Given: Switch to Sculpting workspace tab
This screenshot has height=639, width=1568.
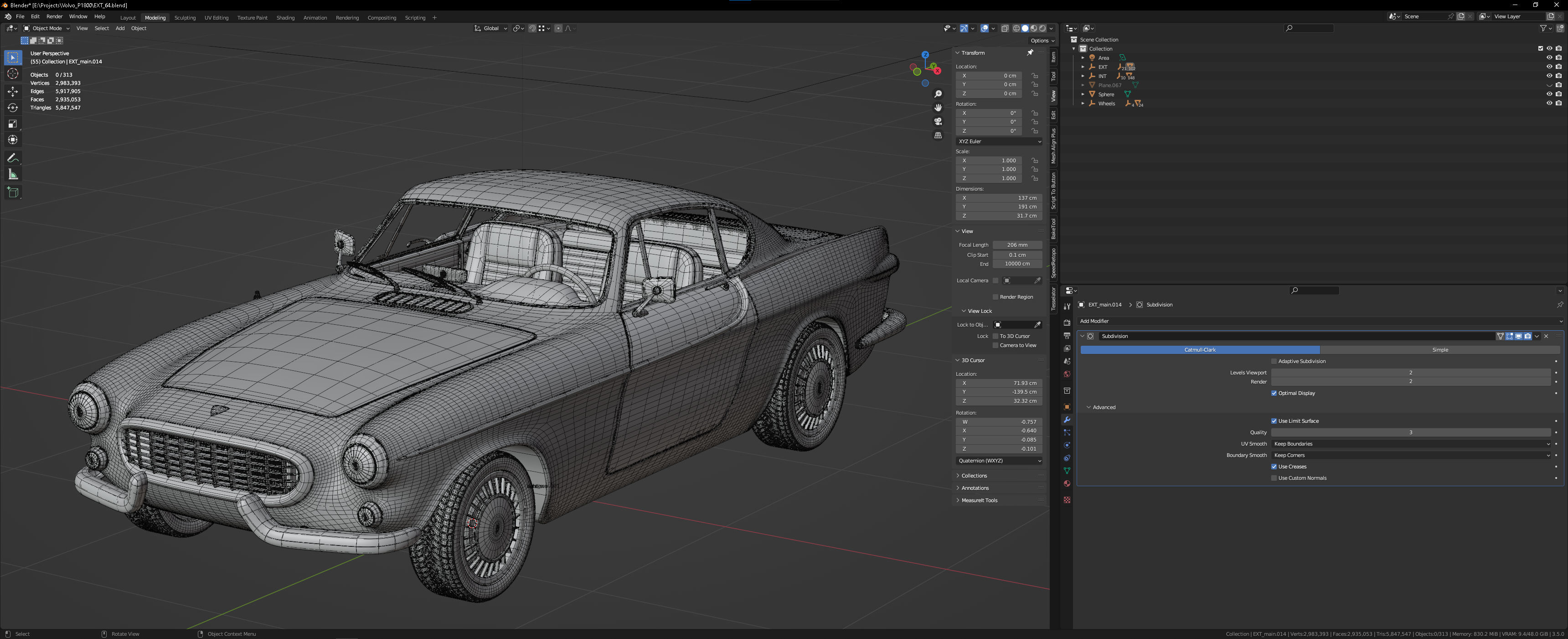Looking at the screenshot, I should tap(185, 18).
